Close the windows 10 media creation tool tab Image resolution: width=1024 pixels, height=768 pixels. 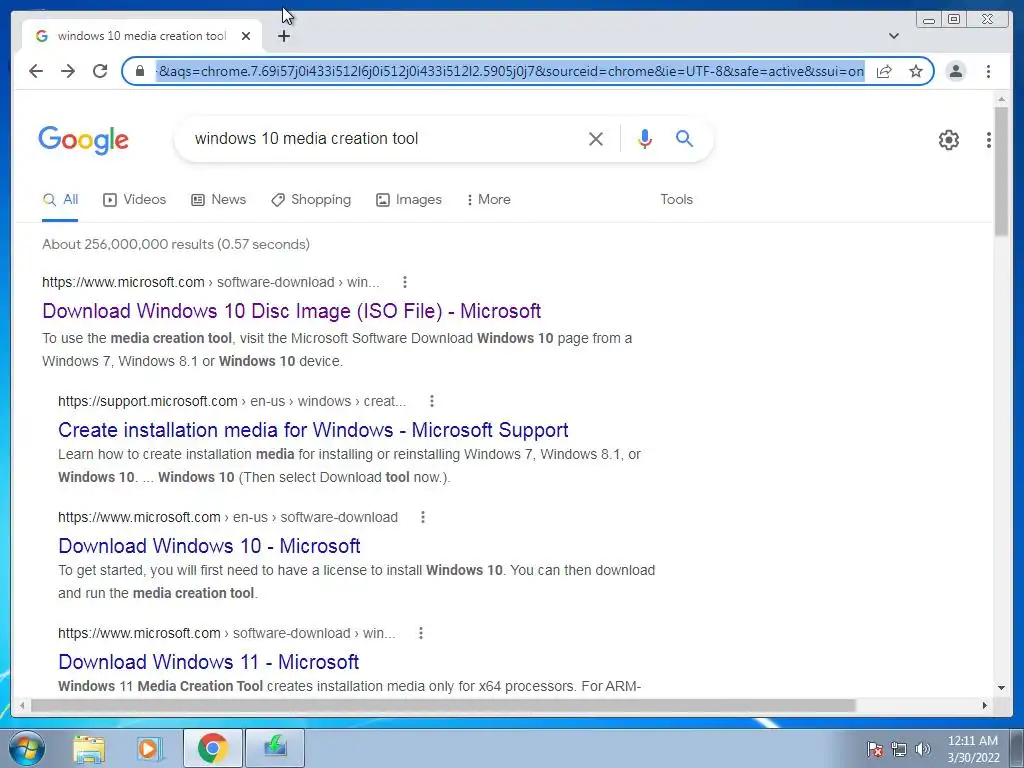[246, 36]
